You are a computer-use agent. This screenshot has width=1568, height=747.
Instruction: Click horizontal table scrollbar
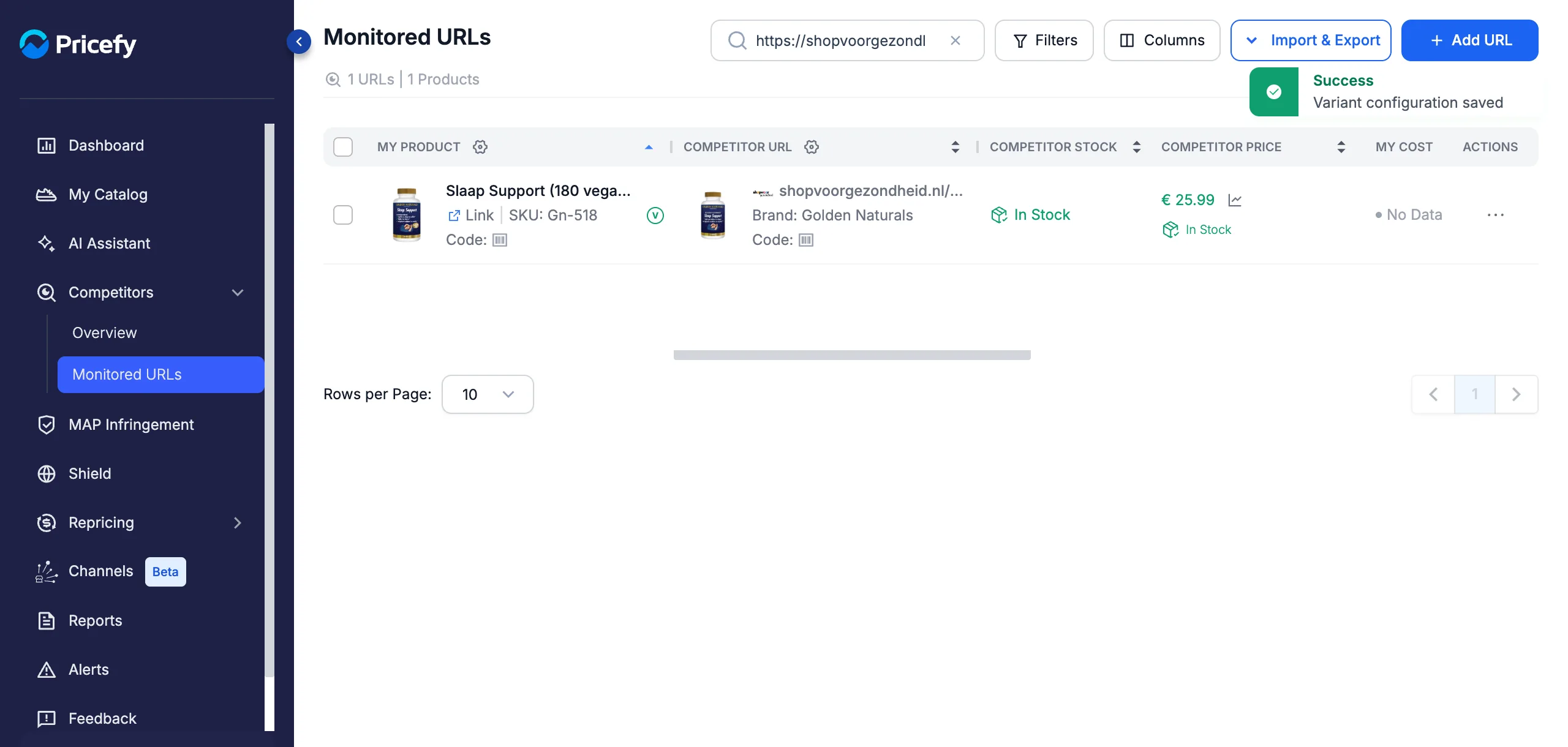[852, 355]
